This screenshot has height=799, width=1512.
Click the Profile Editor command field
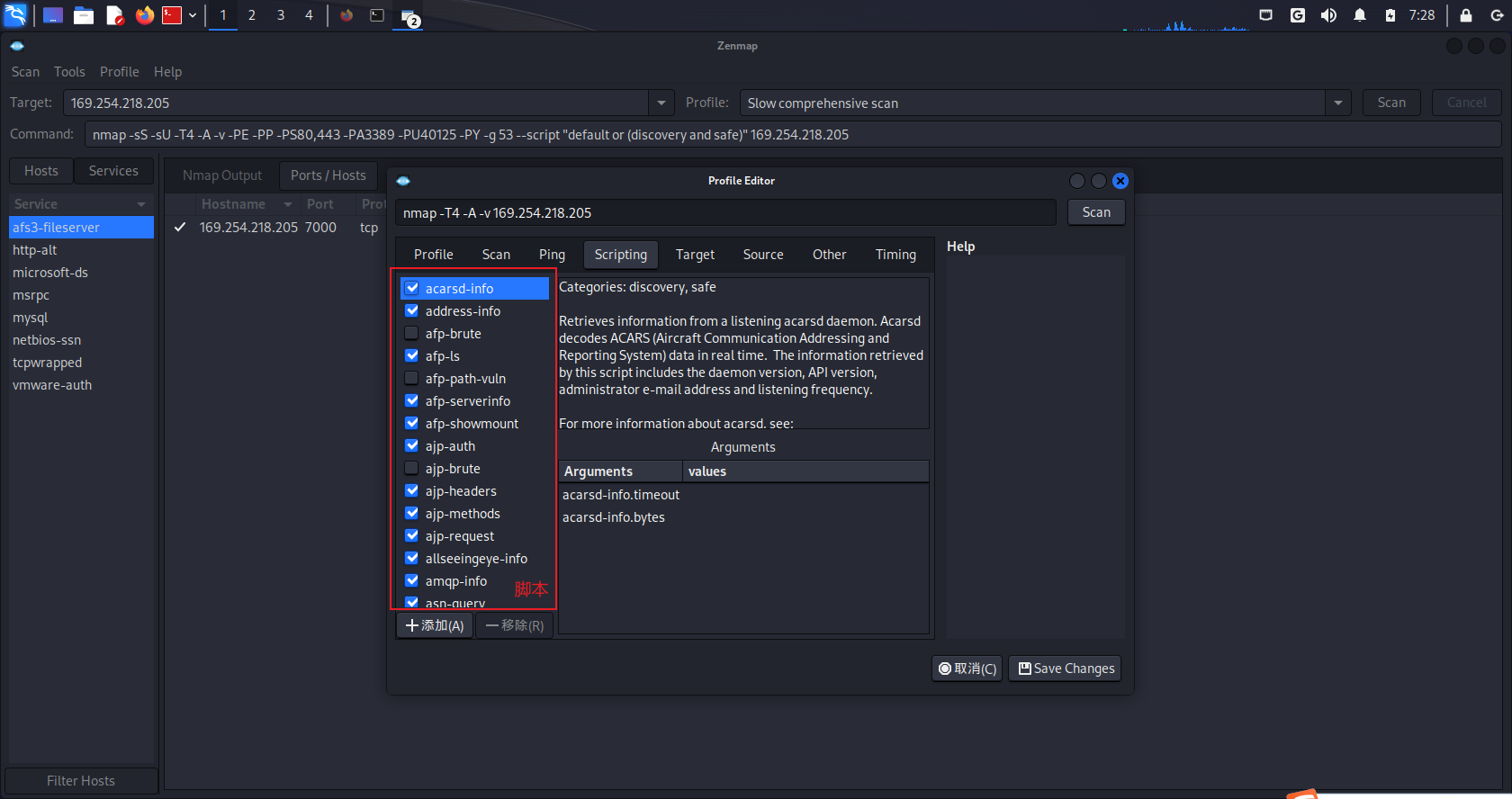point(725,213)
